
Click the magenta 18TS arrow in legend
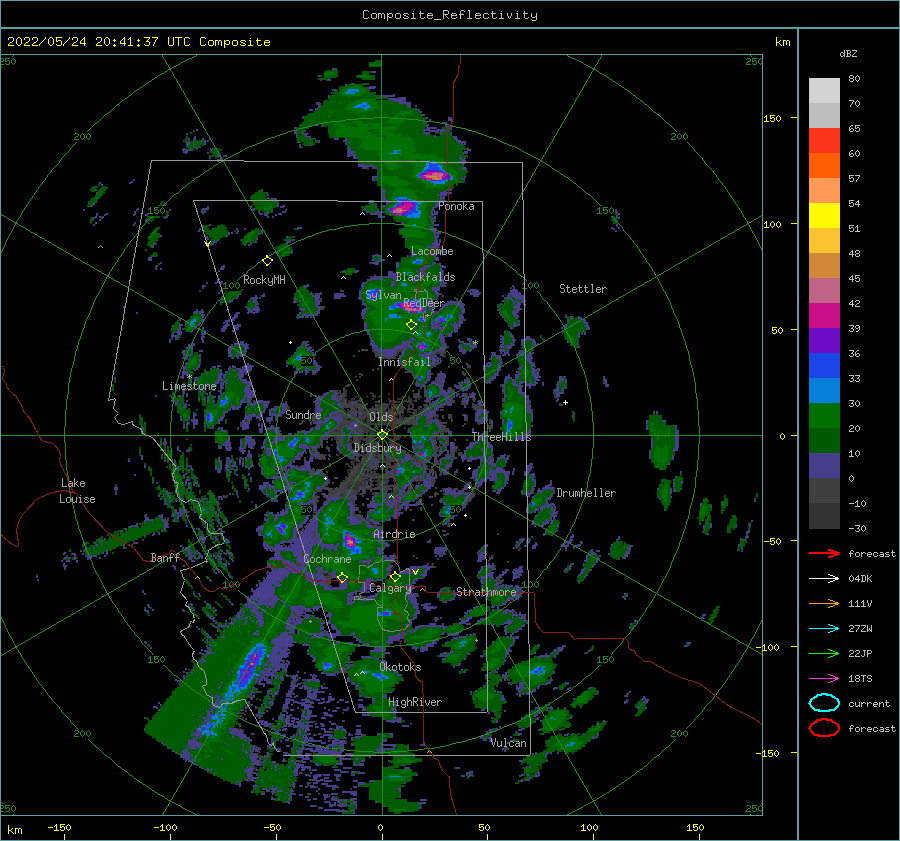point(824,679)
